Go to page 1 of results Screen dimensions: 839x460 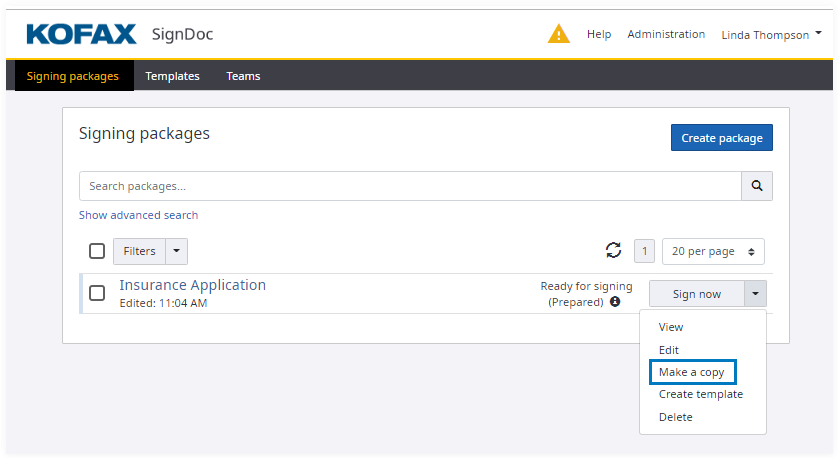click(645, 252)
